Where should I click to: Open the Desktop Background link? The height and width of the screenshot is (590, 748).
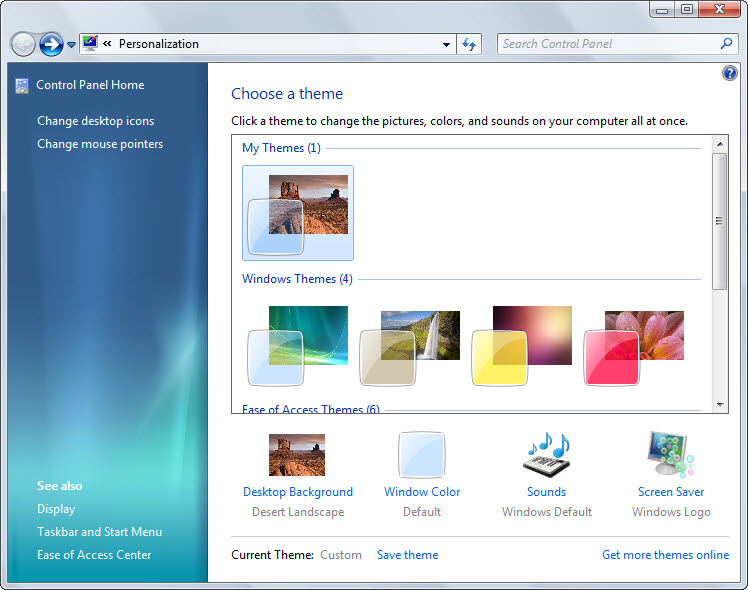click(298, 492)
